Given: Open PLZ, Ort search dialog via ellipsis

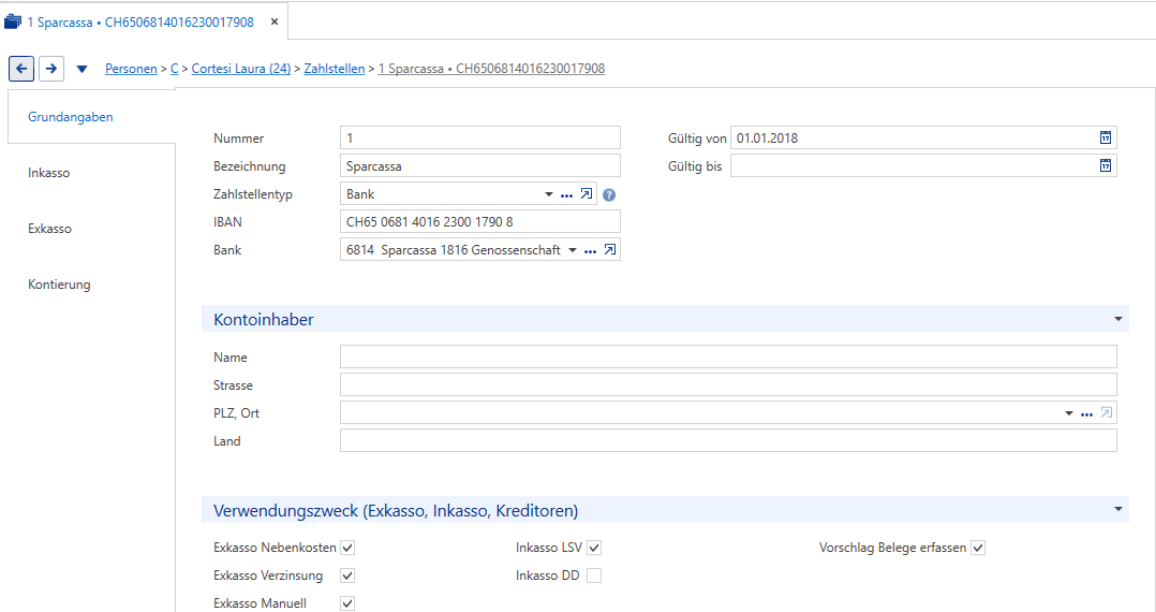Looking at the screenshot, I should point(1086,414).
